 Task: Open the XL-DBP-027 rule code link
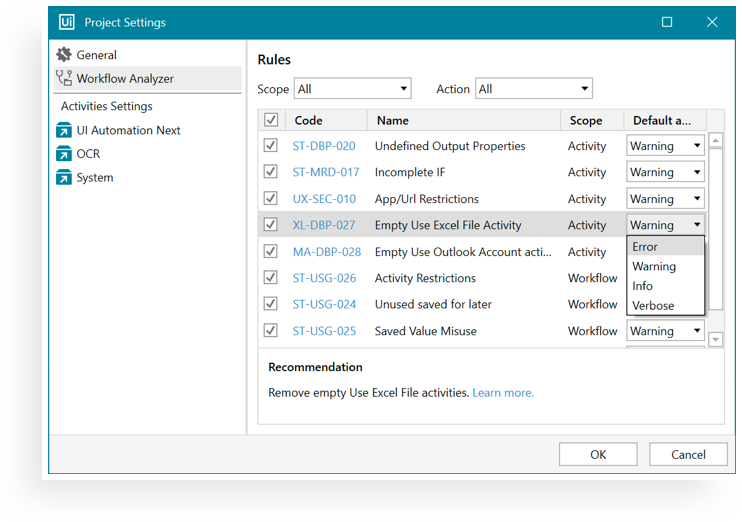click(324, 225)
